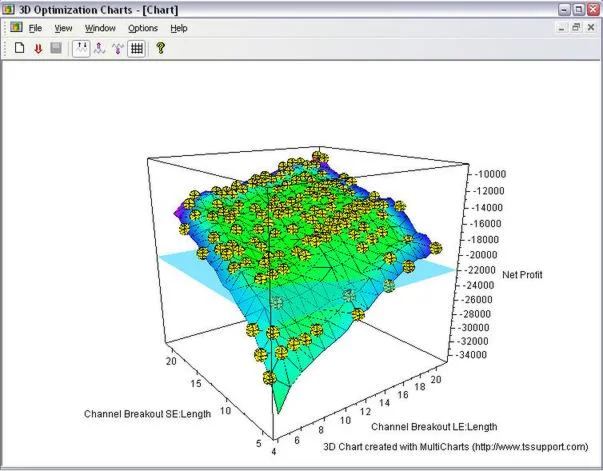
Task: Click the chart document icon beside File
Action: coord(15,27)
